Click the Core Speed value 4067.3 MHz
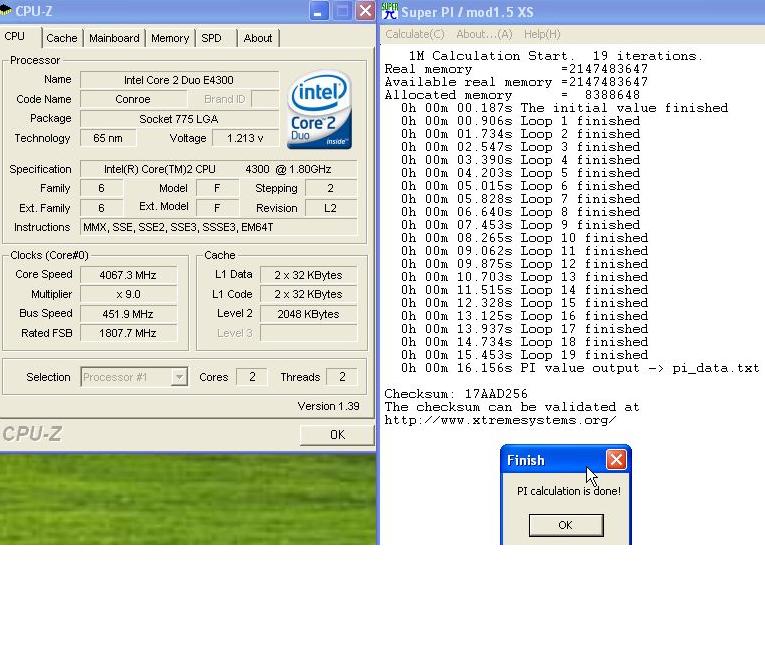Image resolution: width=765 pixels, height=647 pixels. [x=128, y=275]
